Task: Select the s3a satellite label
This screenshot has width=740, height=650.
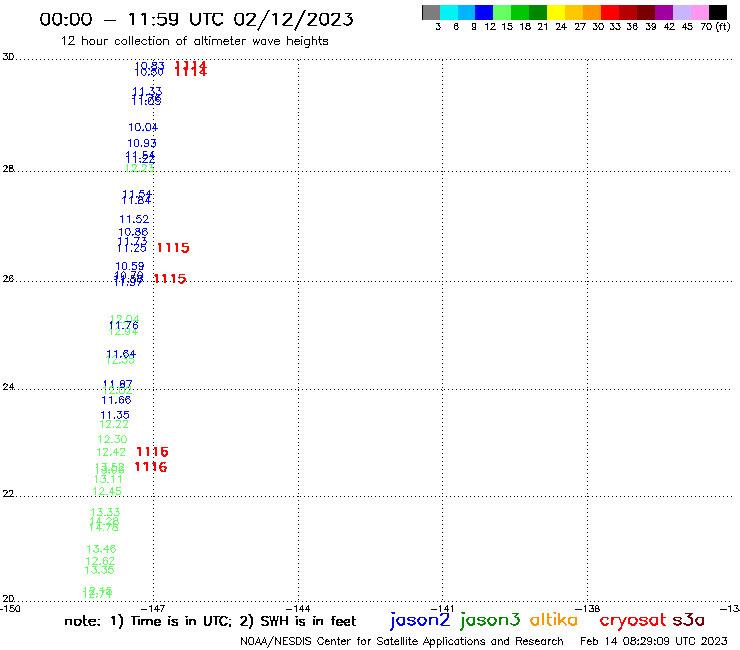Action: point(688,620)
